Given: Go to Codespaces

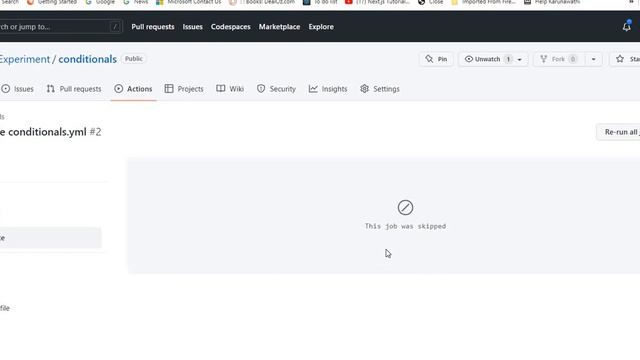Looking at the screenshot, I should click(231, 27).
